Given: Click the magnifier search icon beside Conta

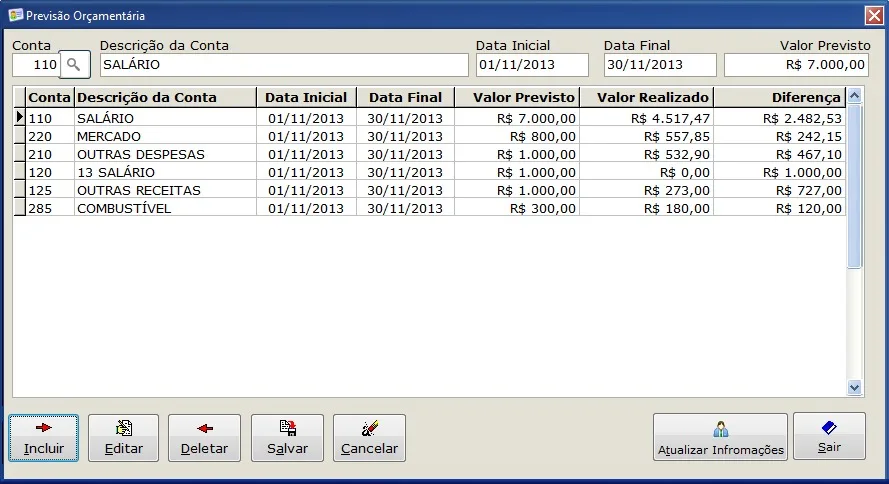Looking at the screenshot, I should pyautogui.click(x=74, y=65).
